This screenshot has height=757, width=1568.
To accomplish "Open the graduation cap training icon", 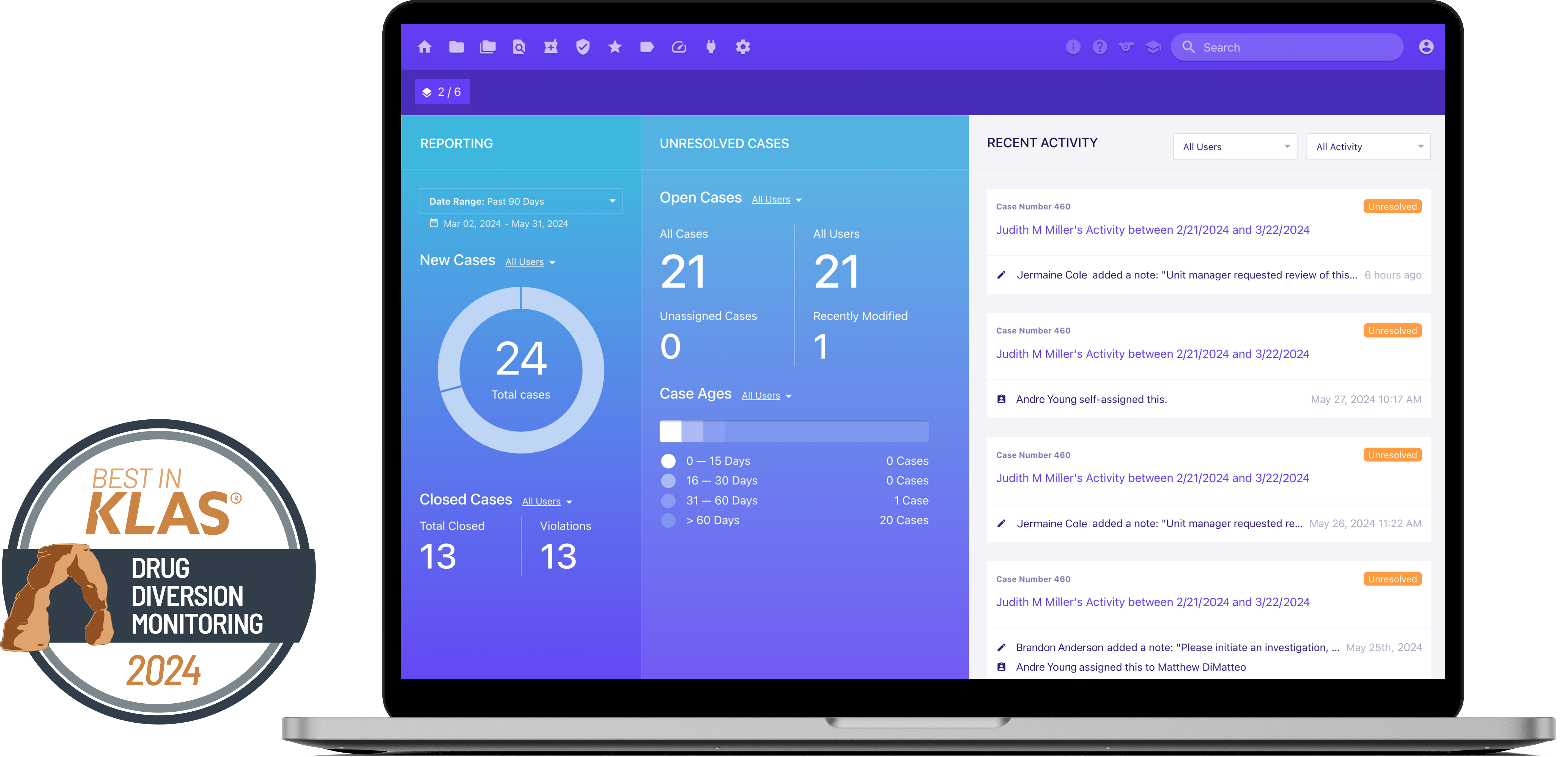I will (1153, 47).
